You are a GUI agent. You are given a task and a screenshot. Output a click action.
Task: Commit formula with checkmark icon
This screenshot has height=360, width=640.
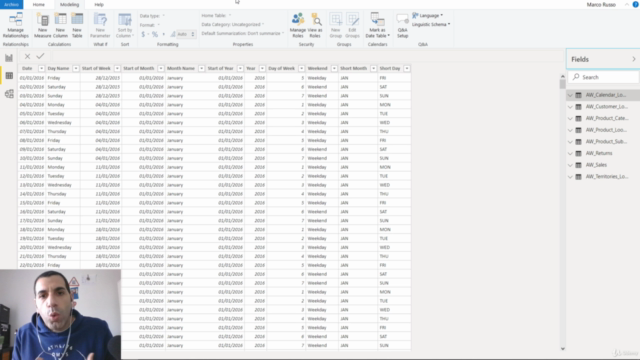point(40,56)
